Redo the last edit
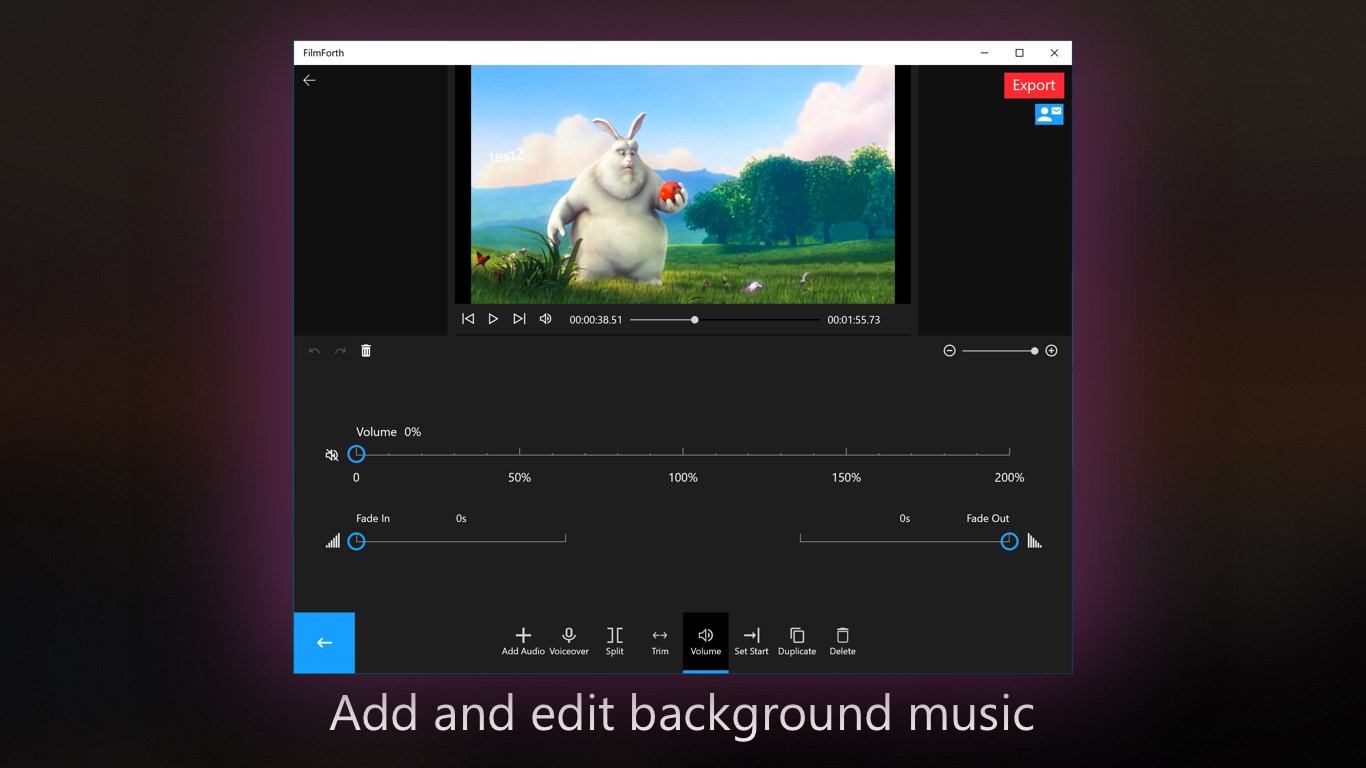The width and height of the screenshot is (1366, 768). 340,351
